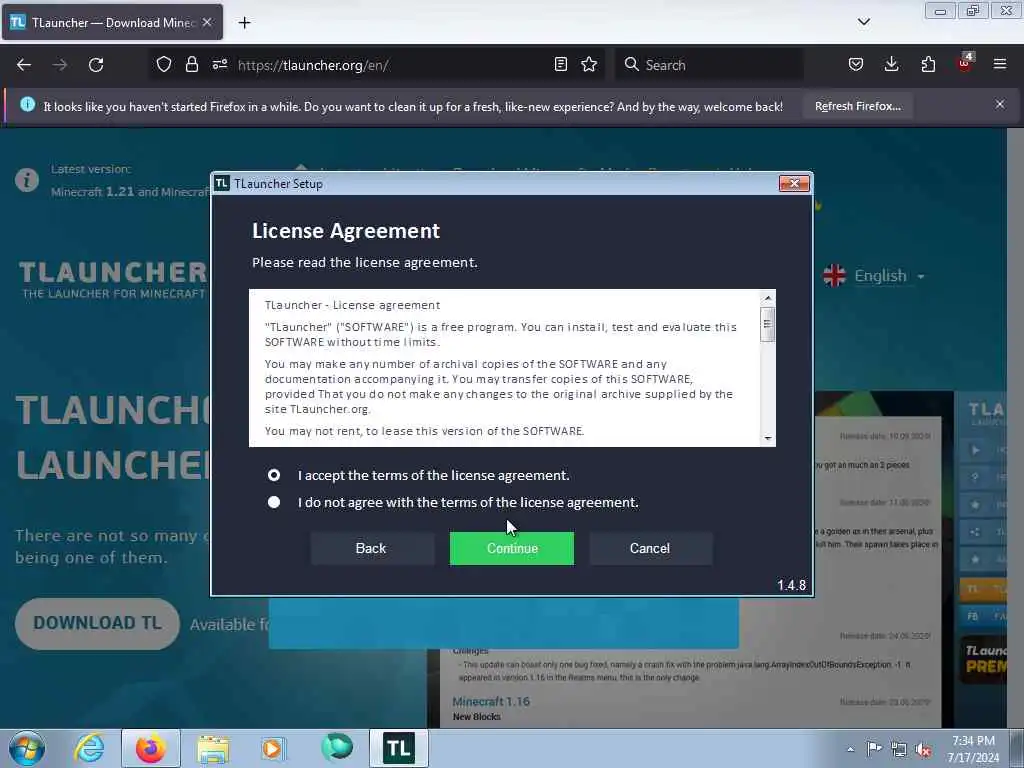Image resolution: width=1024 pixels, height=768 pixels.
Task: Click the website info circle icon
Action: pos(27,180)
